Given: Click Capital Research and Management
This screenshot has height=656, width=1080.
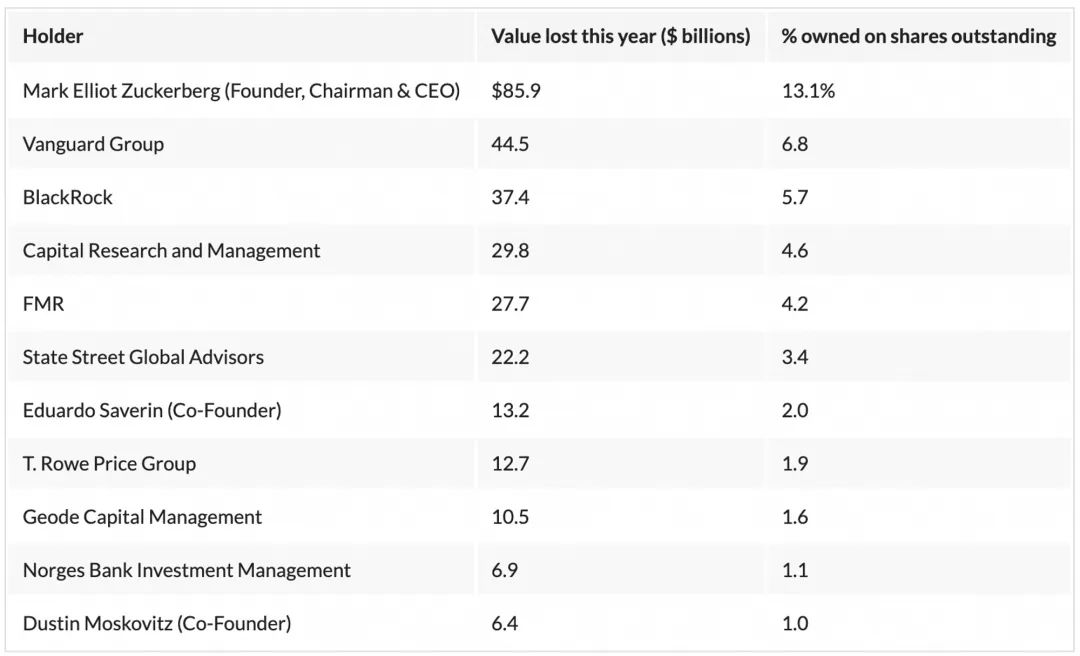Looking at the screenshot, I should pyautogui.click(x=171, y=251).
